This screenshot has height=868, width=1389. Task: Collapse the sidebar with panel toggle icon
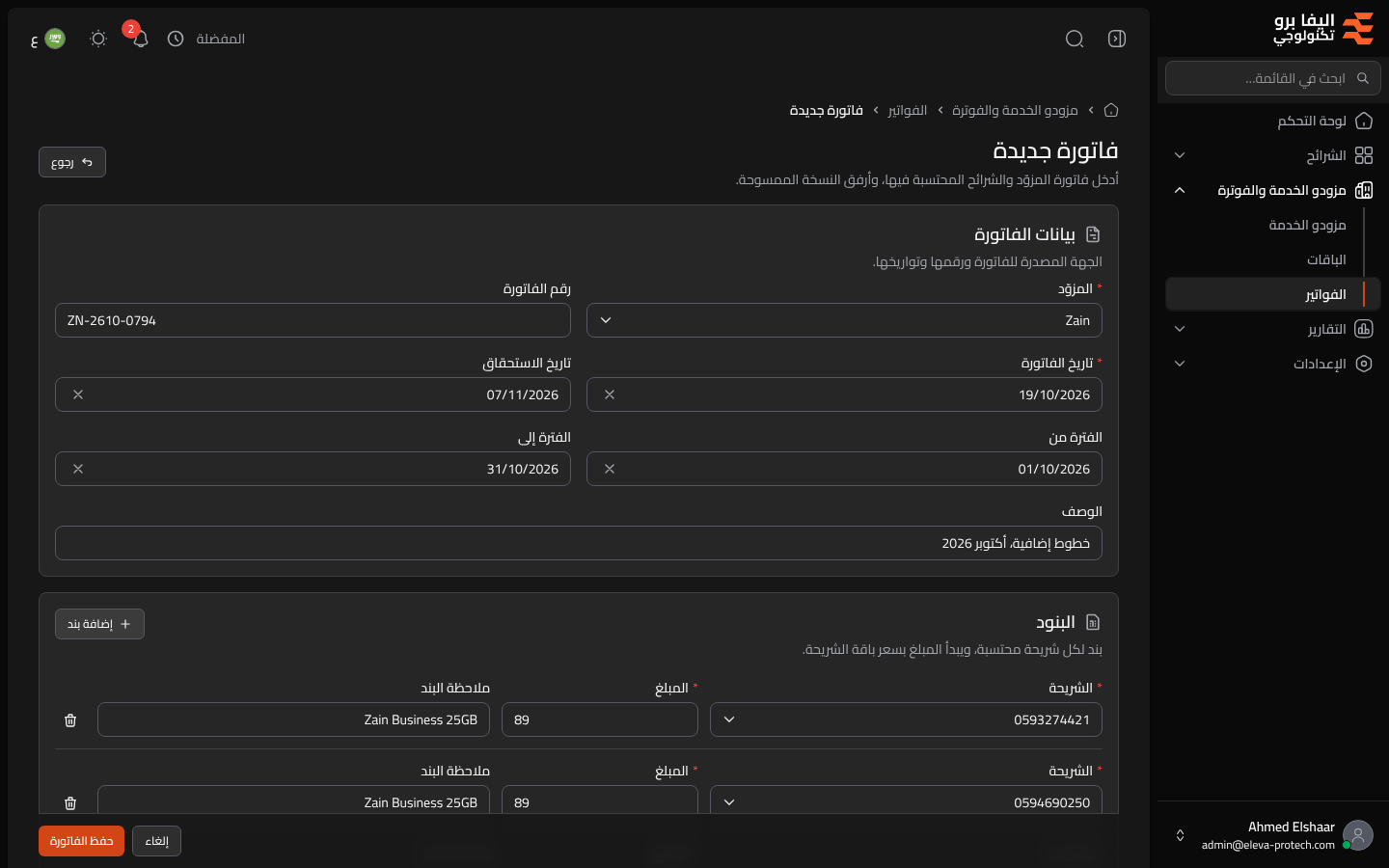point(1117,39)
